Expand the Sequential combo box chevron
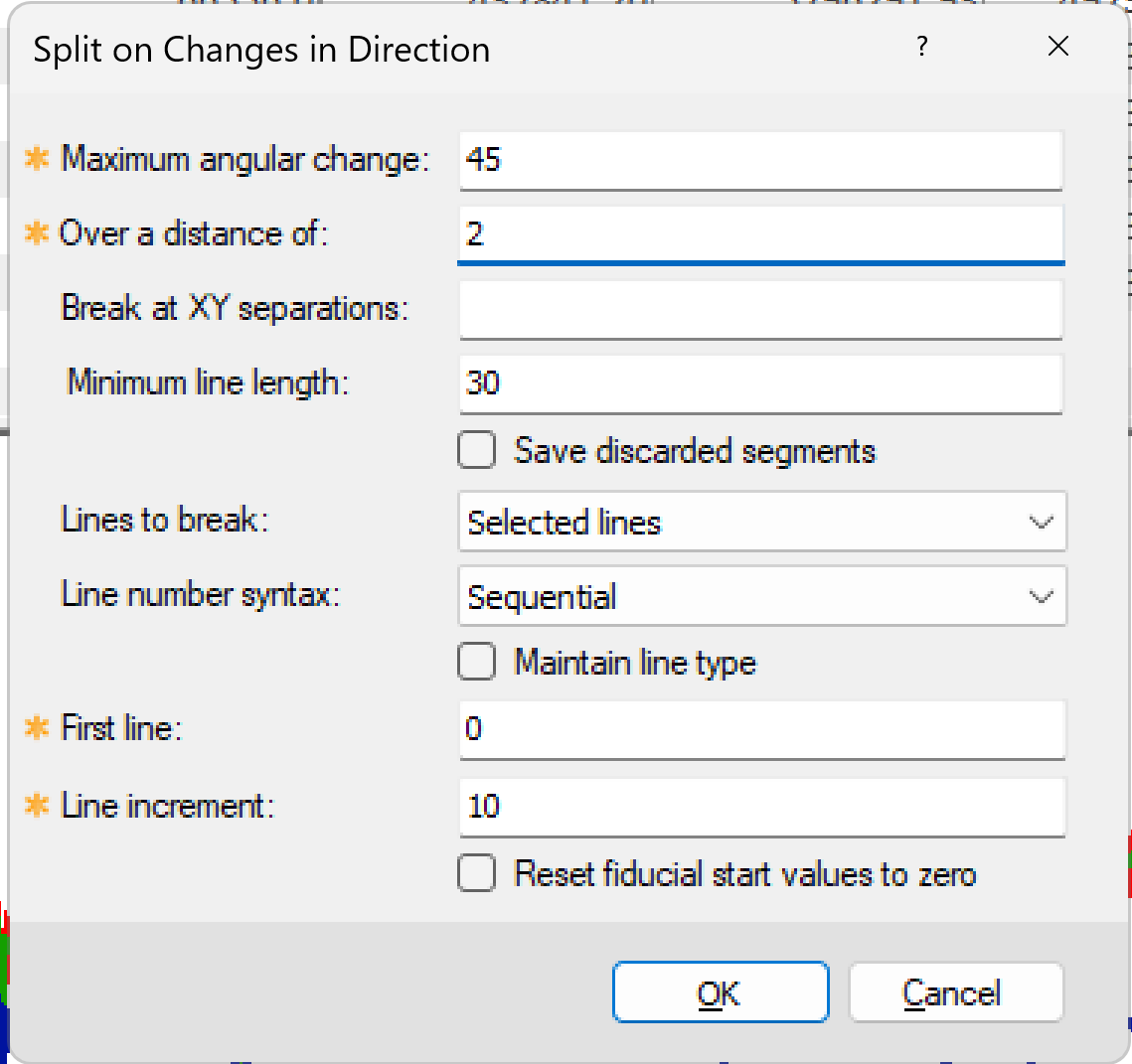1132x1064 pixels. click(1041, 596)
